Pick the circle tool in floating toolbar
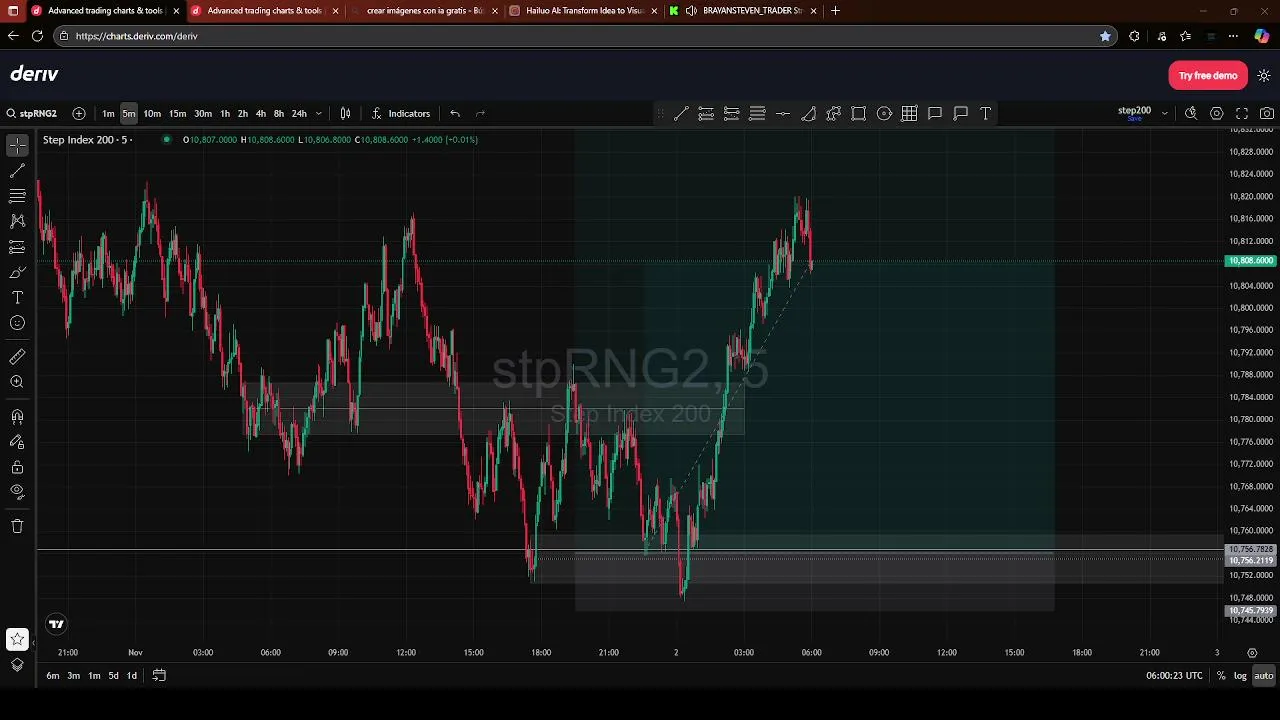The height and width of the screenshot is (720, 1280). pyautogui.click(x=884, y=113)
